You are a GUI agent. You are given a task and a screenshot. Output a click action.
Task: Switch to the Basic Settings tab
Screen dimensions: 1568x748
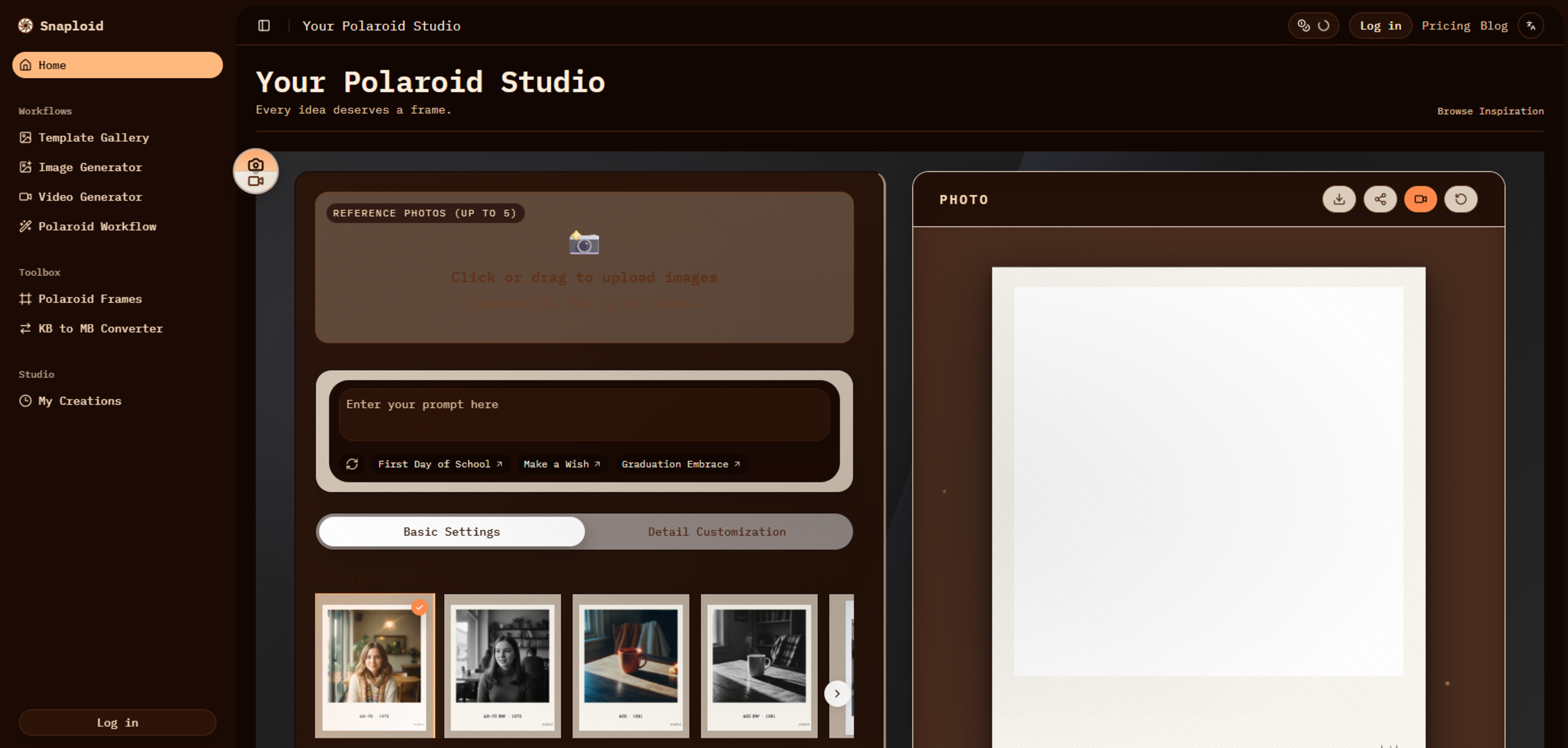[451, 532]
